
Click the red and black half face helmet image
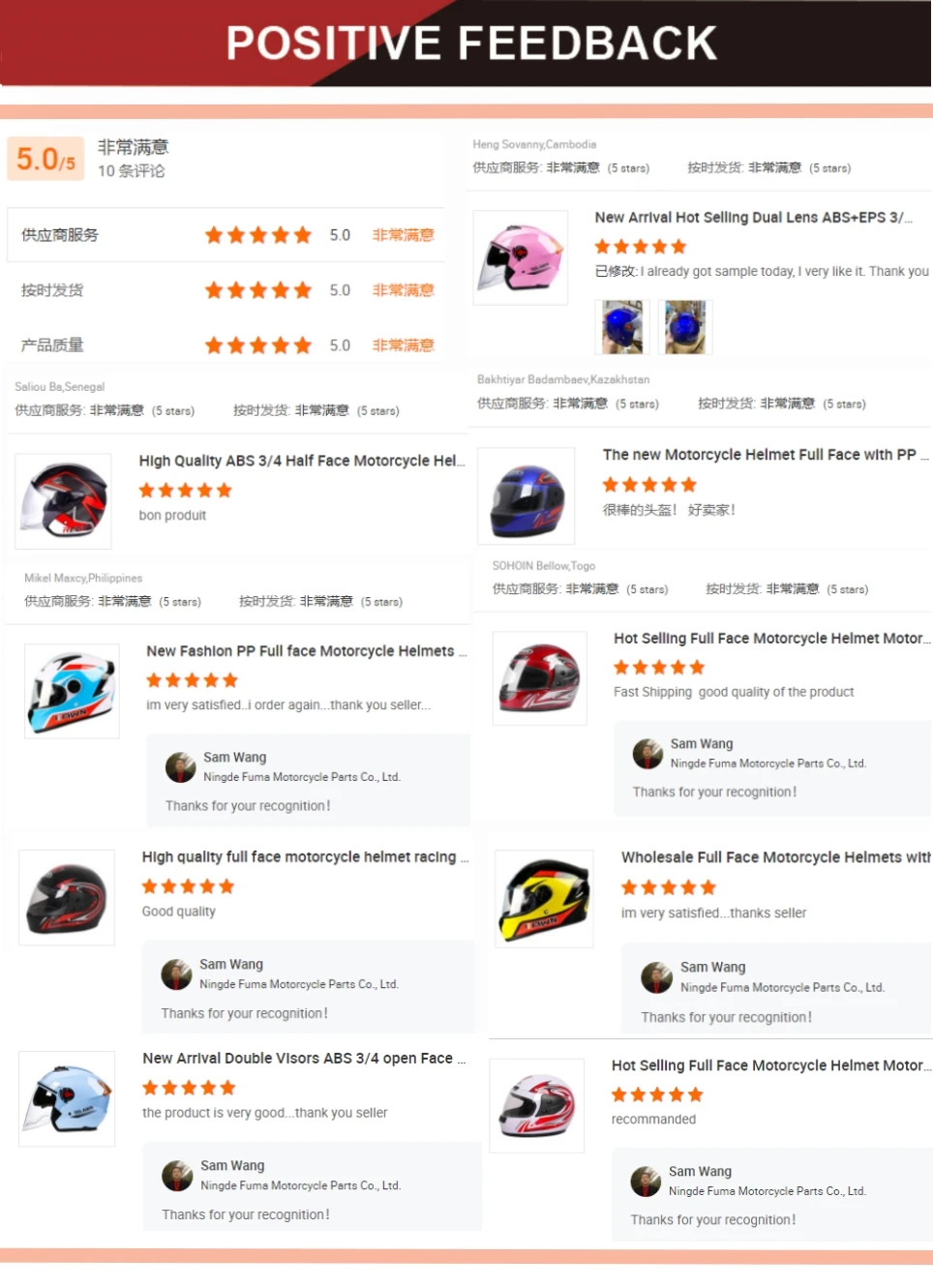pos(64,500)
